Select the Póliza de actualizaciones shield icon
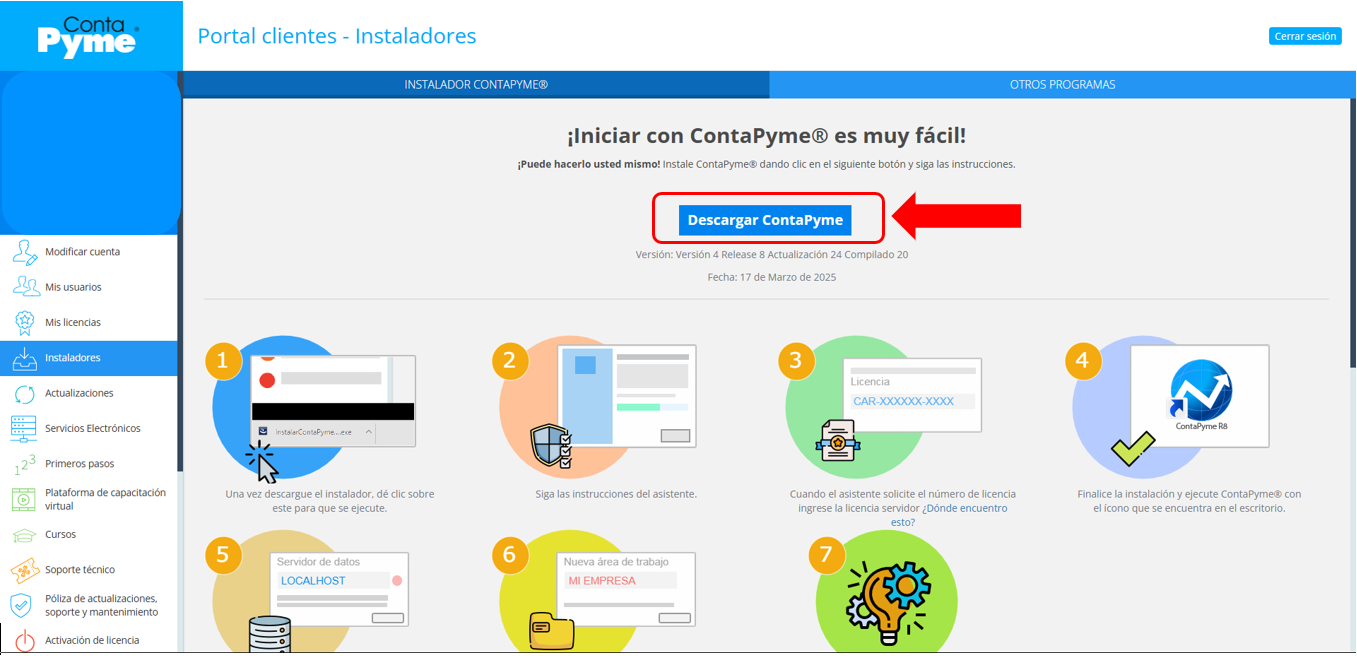Viewport: 1357px width, 656px height. click(22, 605)
